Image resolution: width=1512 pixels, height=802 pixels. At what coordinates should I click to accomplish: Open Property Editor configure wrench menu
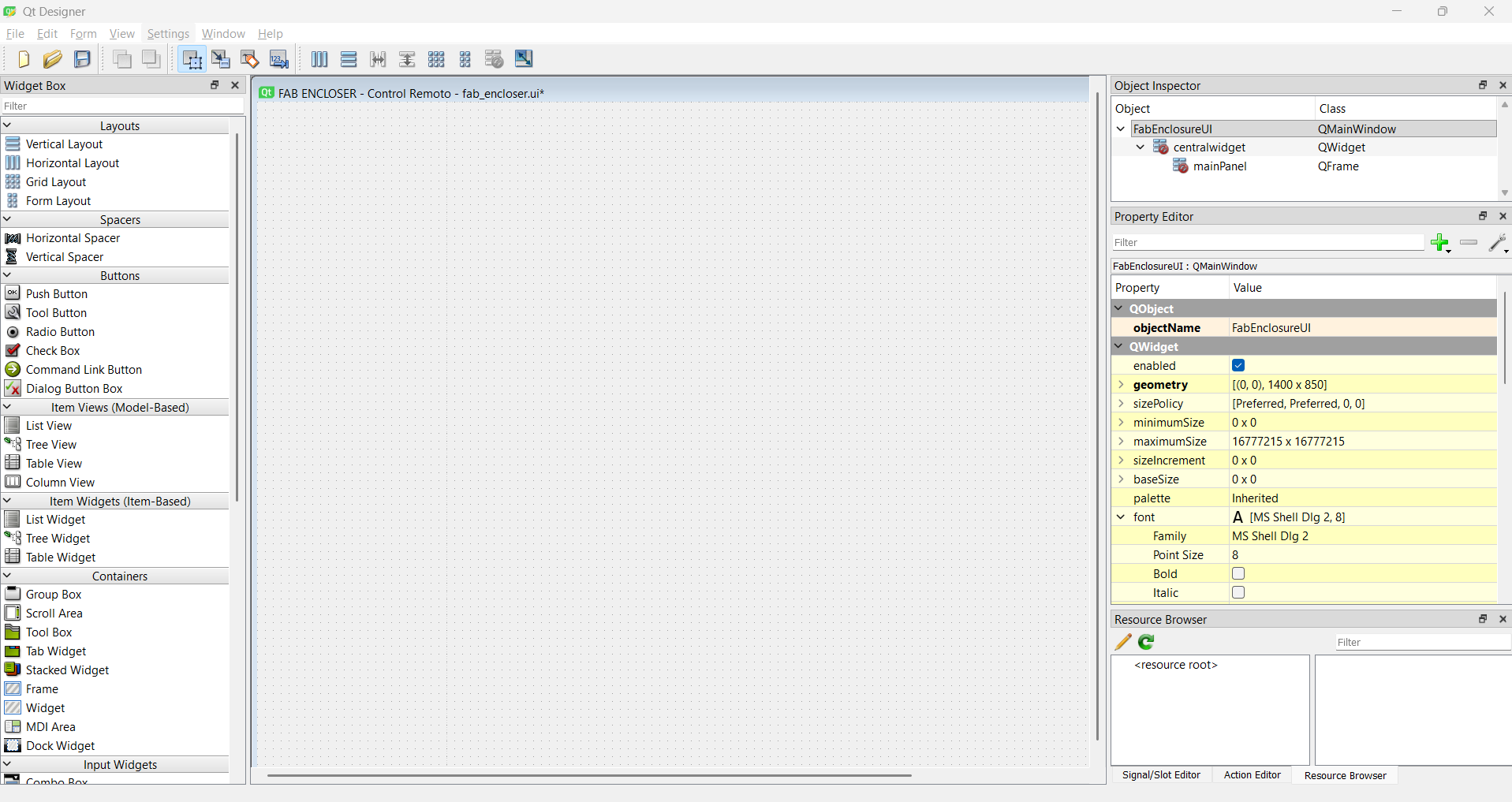[x=1499, y=243]
